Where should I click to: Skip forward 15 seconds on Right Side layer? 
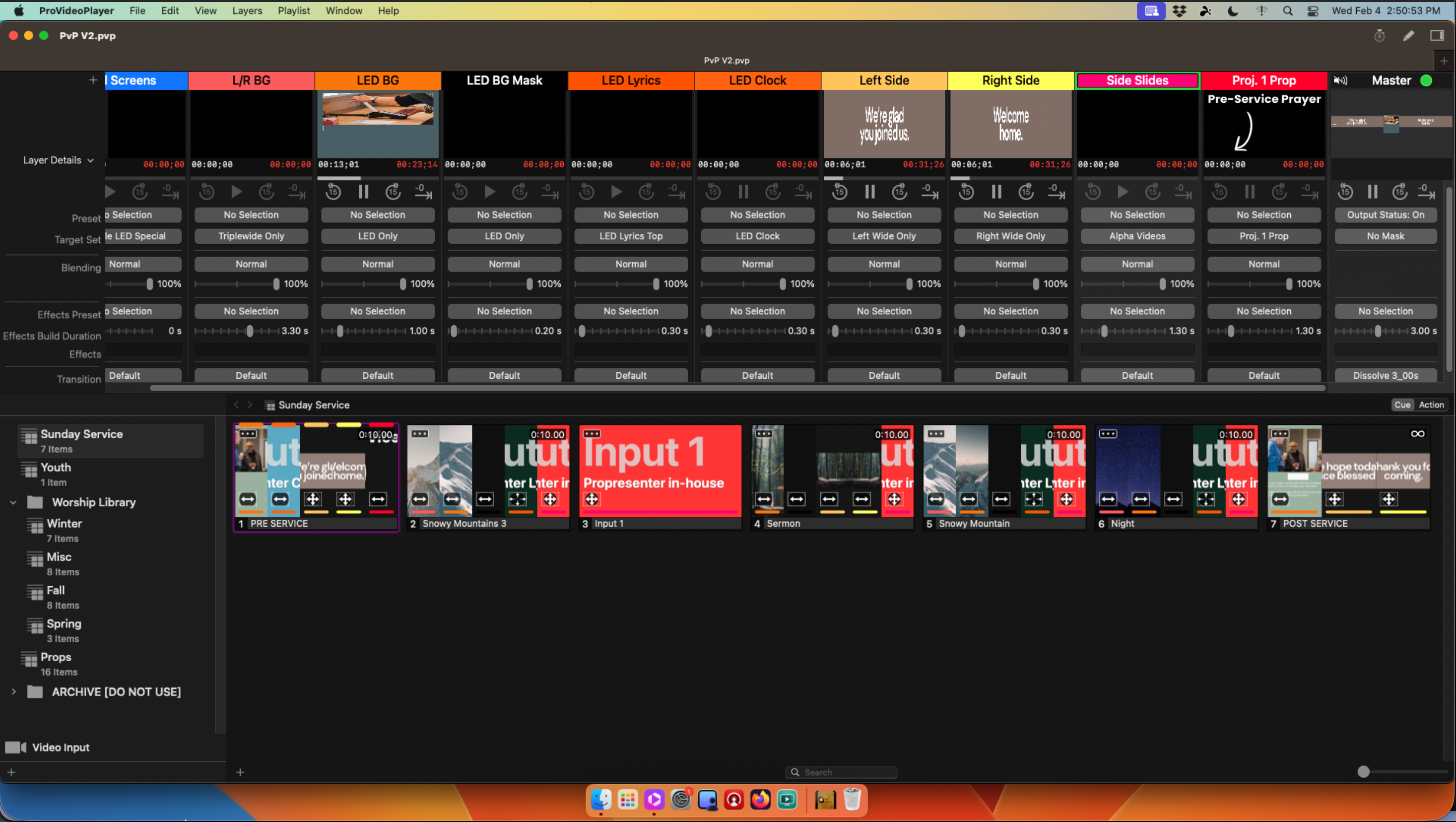pyautogui.click(x=1026, y=192)
